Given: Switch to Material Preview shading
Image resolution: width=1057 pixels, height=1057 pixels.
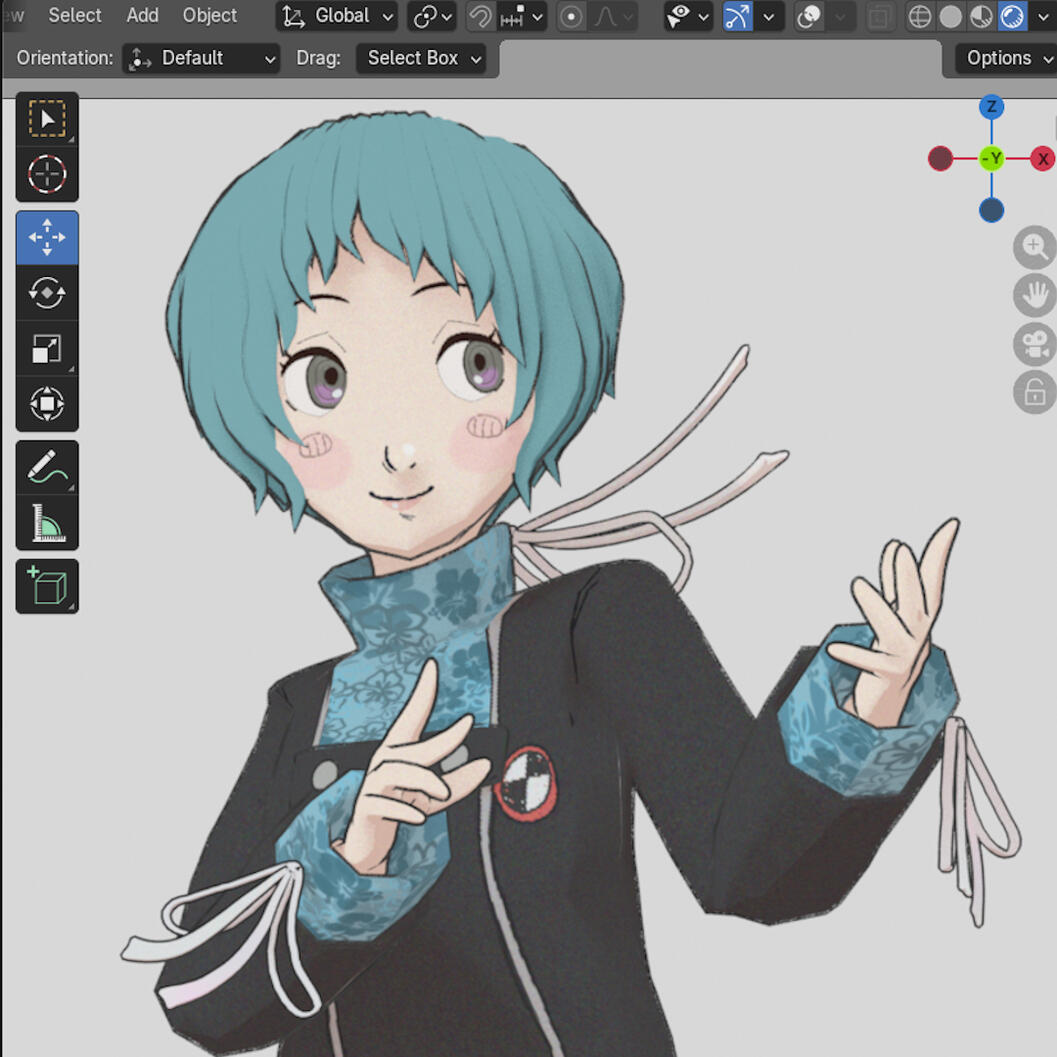Looking at the screenshot, I should click(981, 16).
